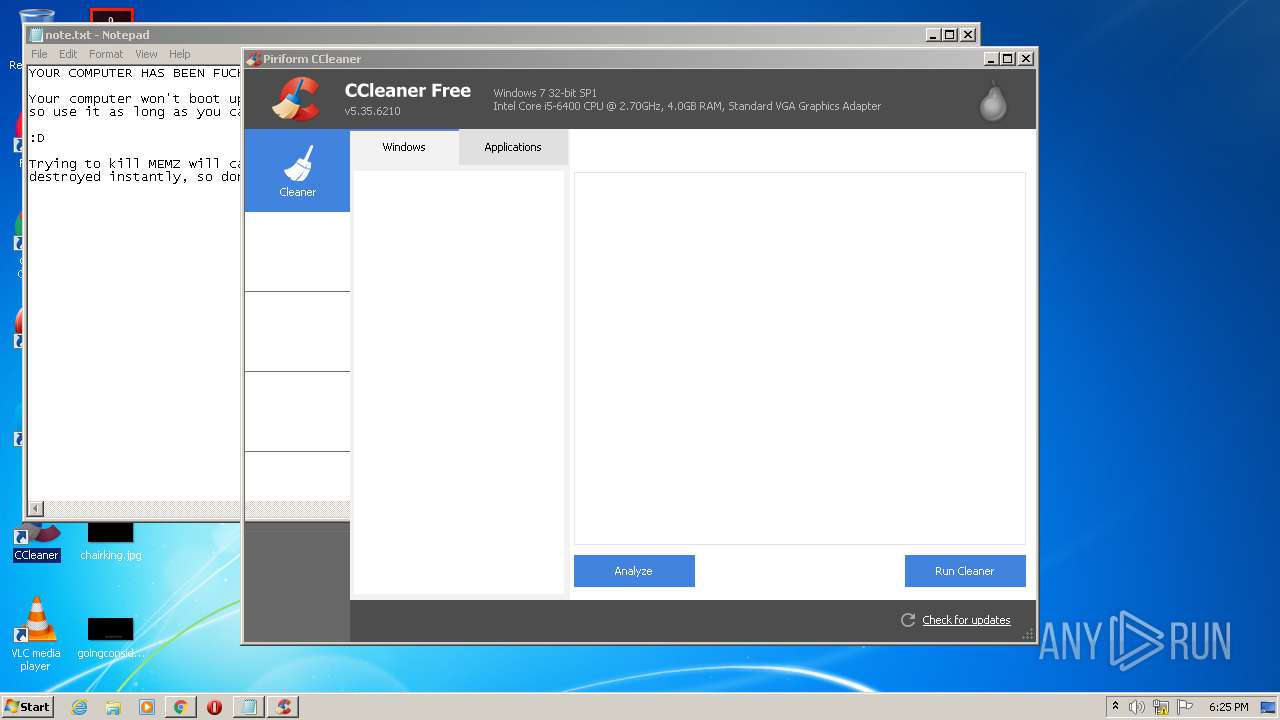This screenshot has width=1280, height=720.
Task: Switch to CCleaner via taskbar button
Action: coord(283,707)
